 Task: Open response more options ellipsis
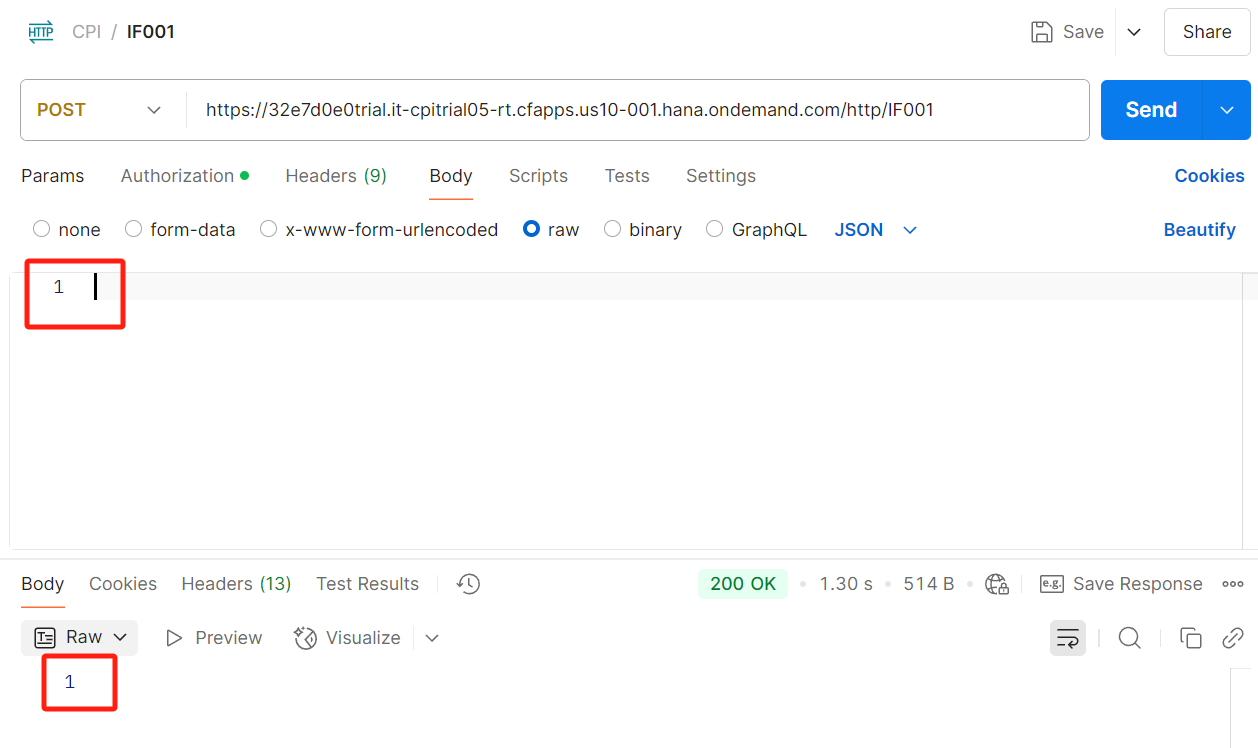point(1233,584)
